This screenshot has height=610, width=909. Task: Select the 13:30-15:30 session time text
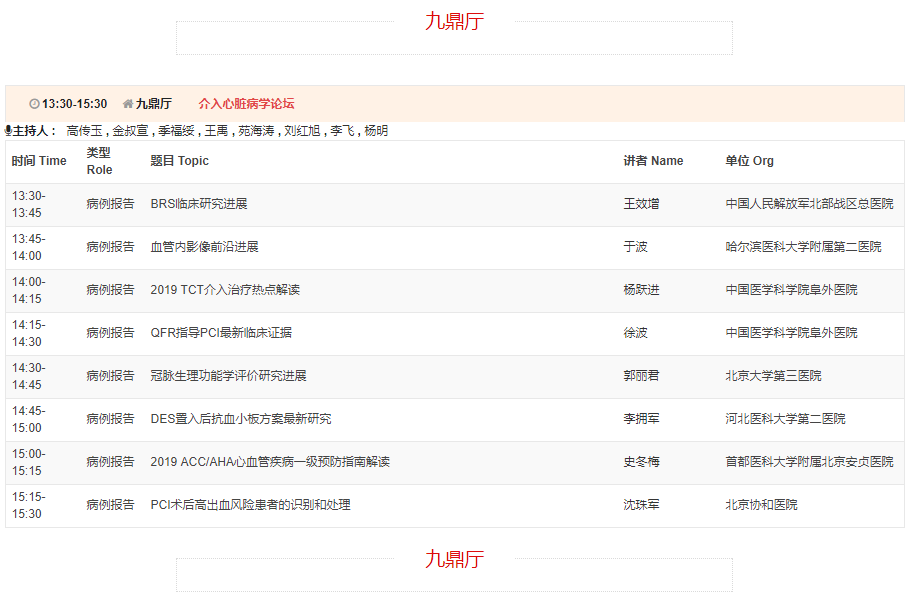point(75,104)
